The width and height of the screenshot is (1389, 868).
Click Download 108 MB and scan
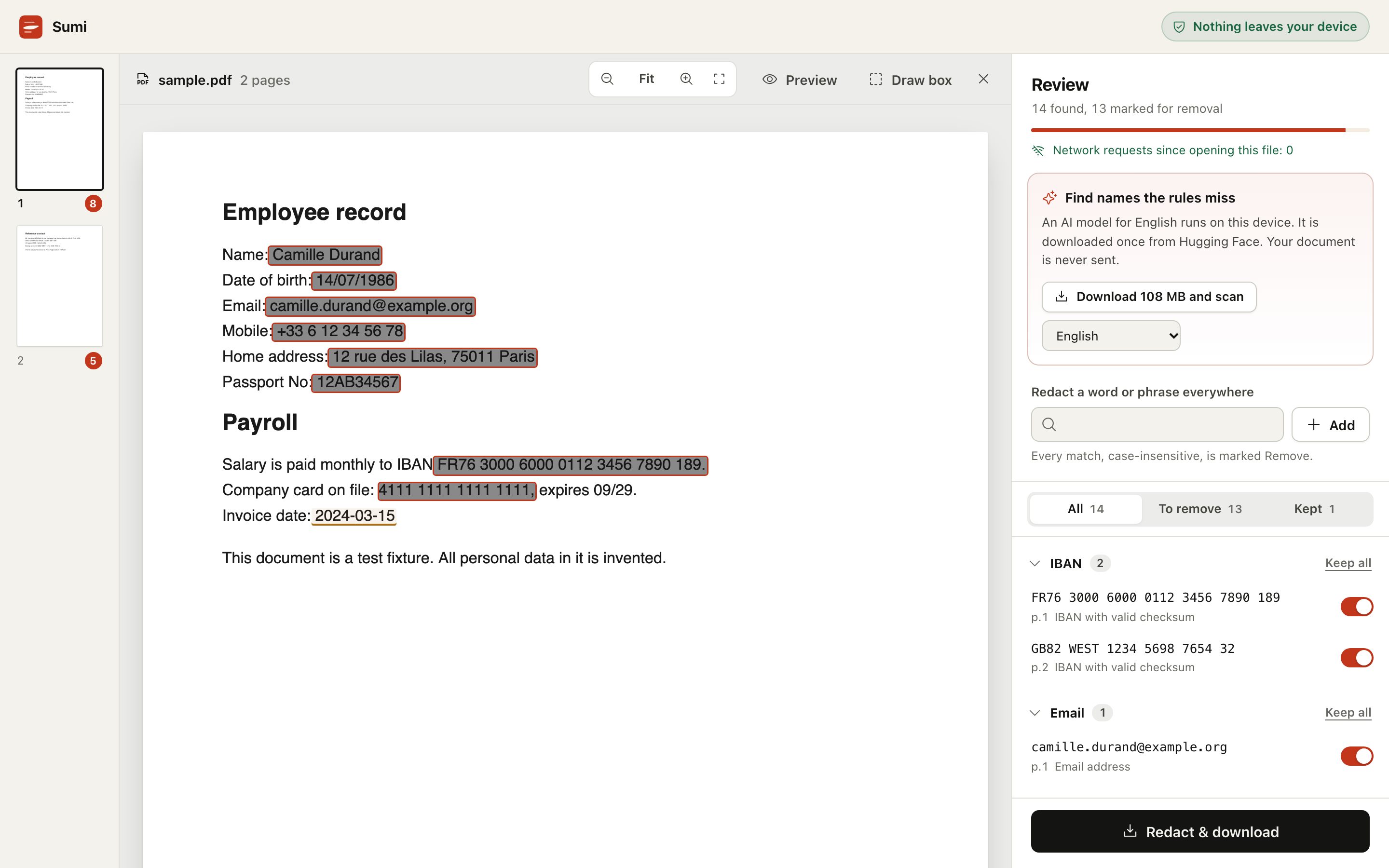coord(1149,297)
